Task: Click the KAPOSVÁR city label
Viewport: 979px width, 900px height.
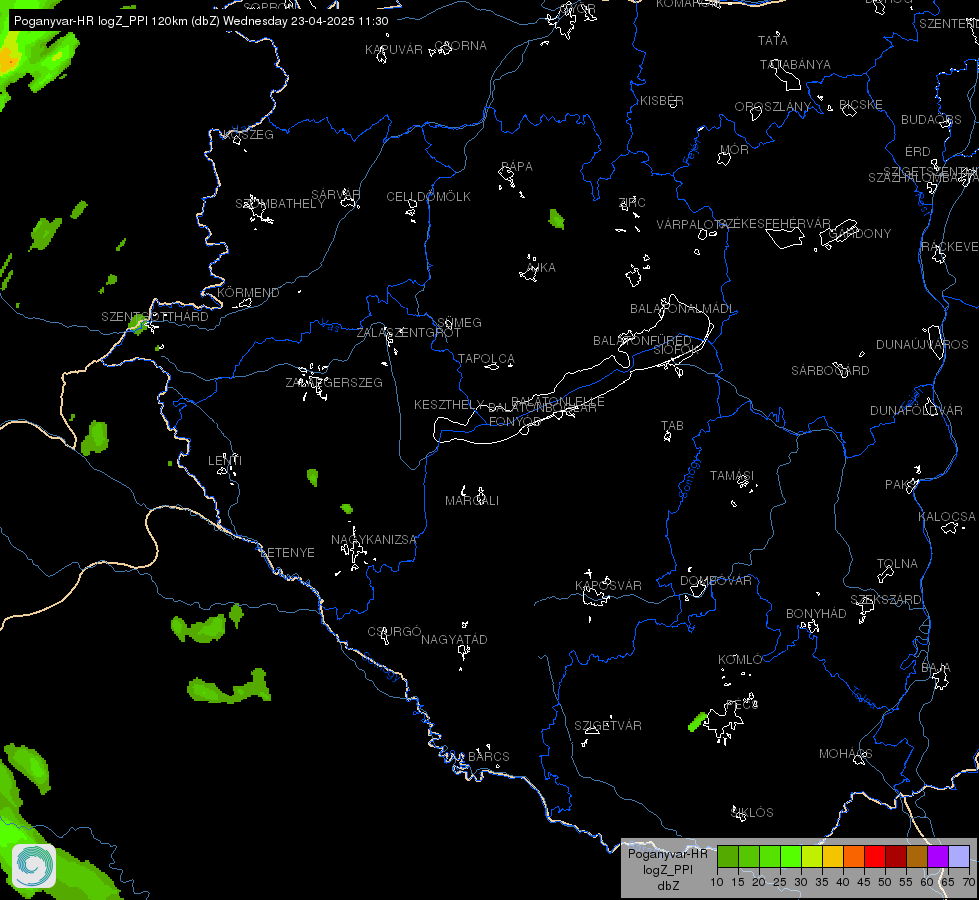Action: point(608,586)
